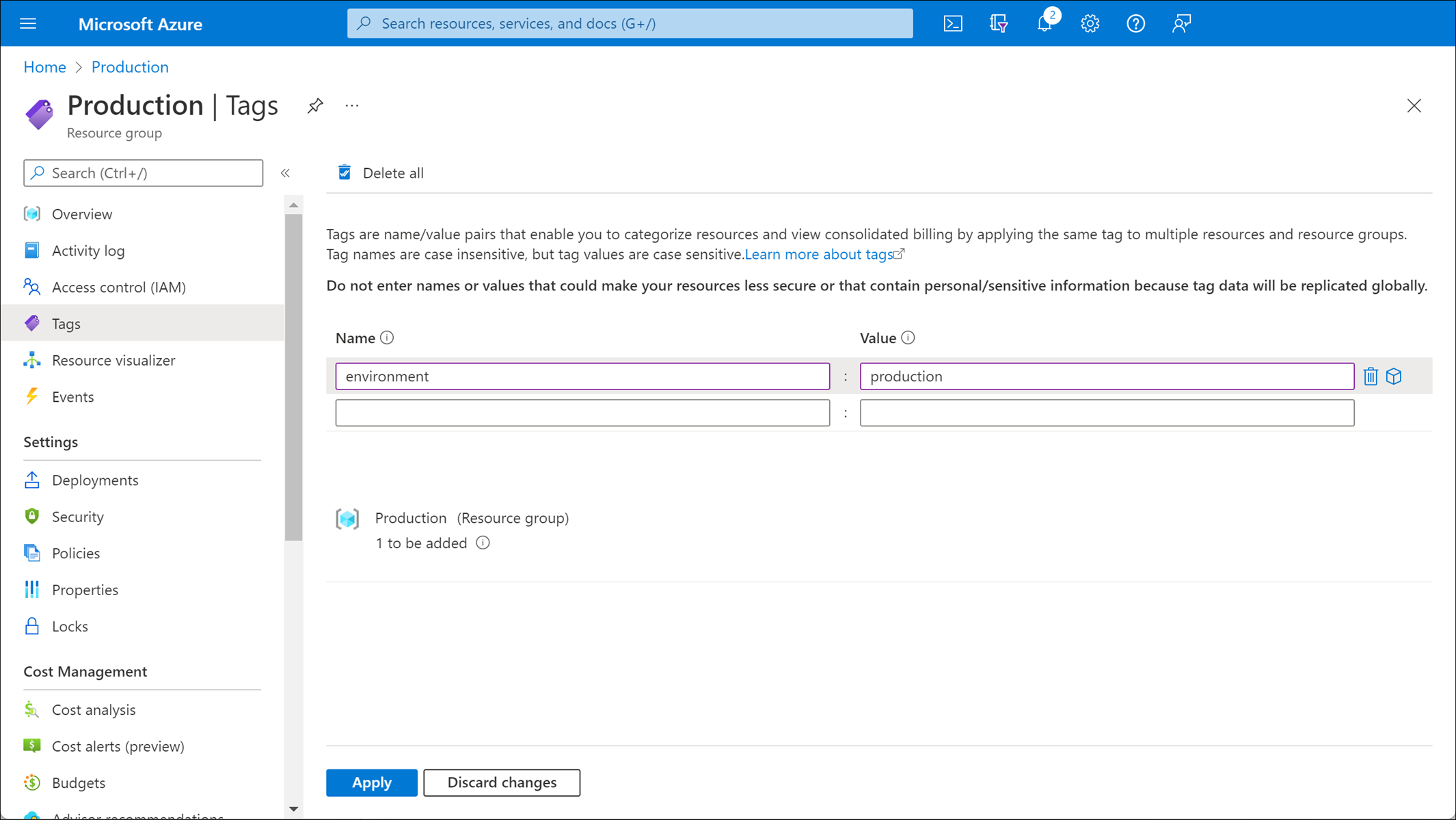Open Cloud Shell from top bar
The height and width of the screenshot is (820, 1456).
coord(953,24)
